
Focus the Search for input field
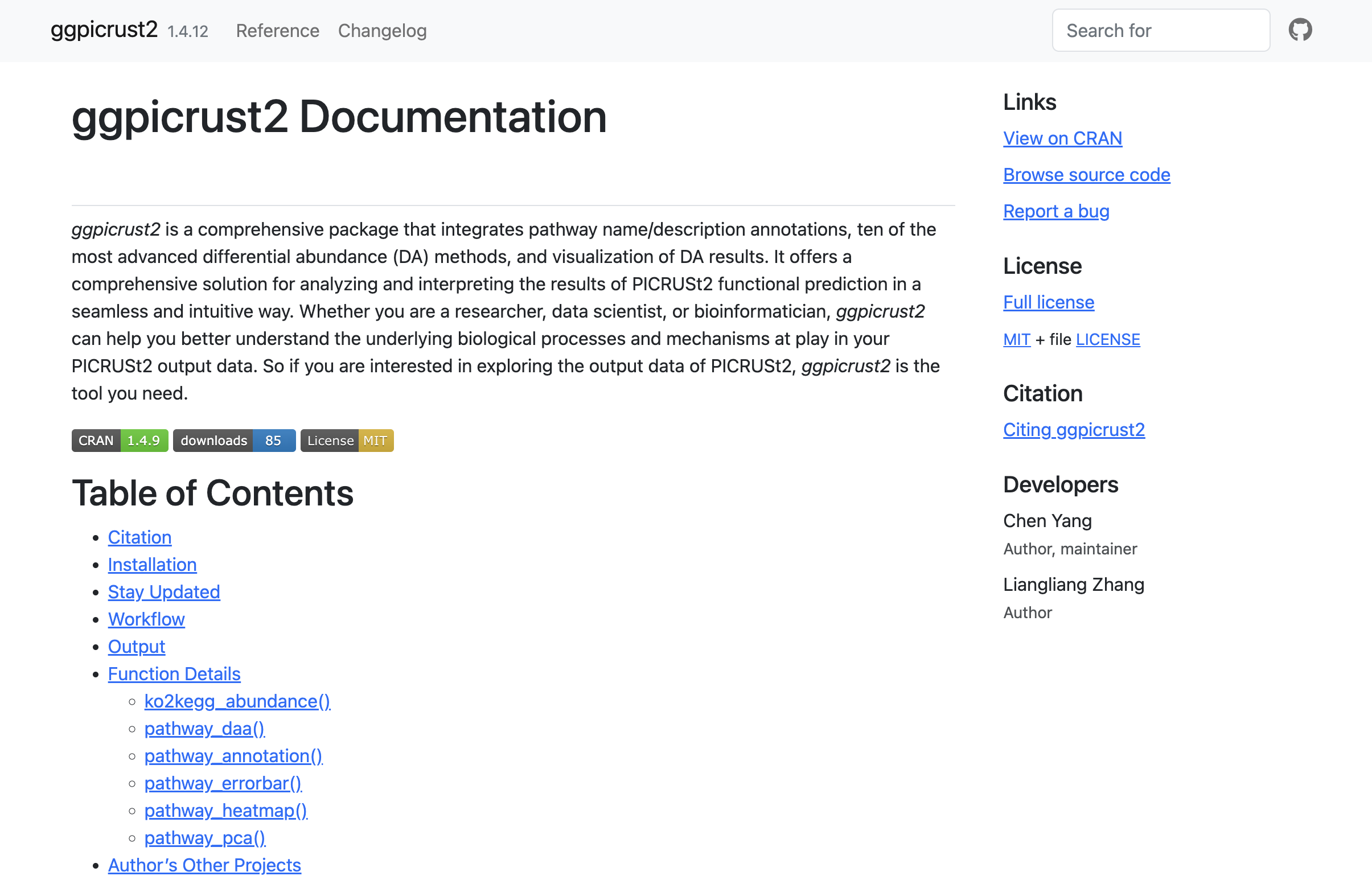pos(1161,31)
